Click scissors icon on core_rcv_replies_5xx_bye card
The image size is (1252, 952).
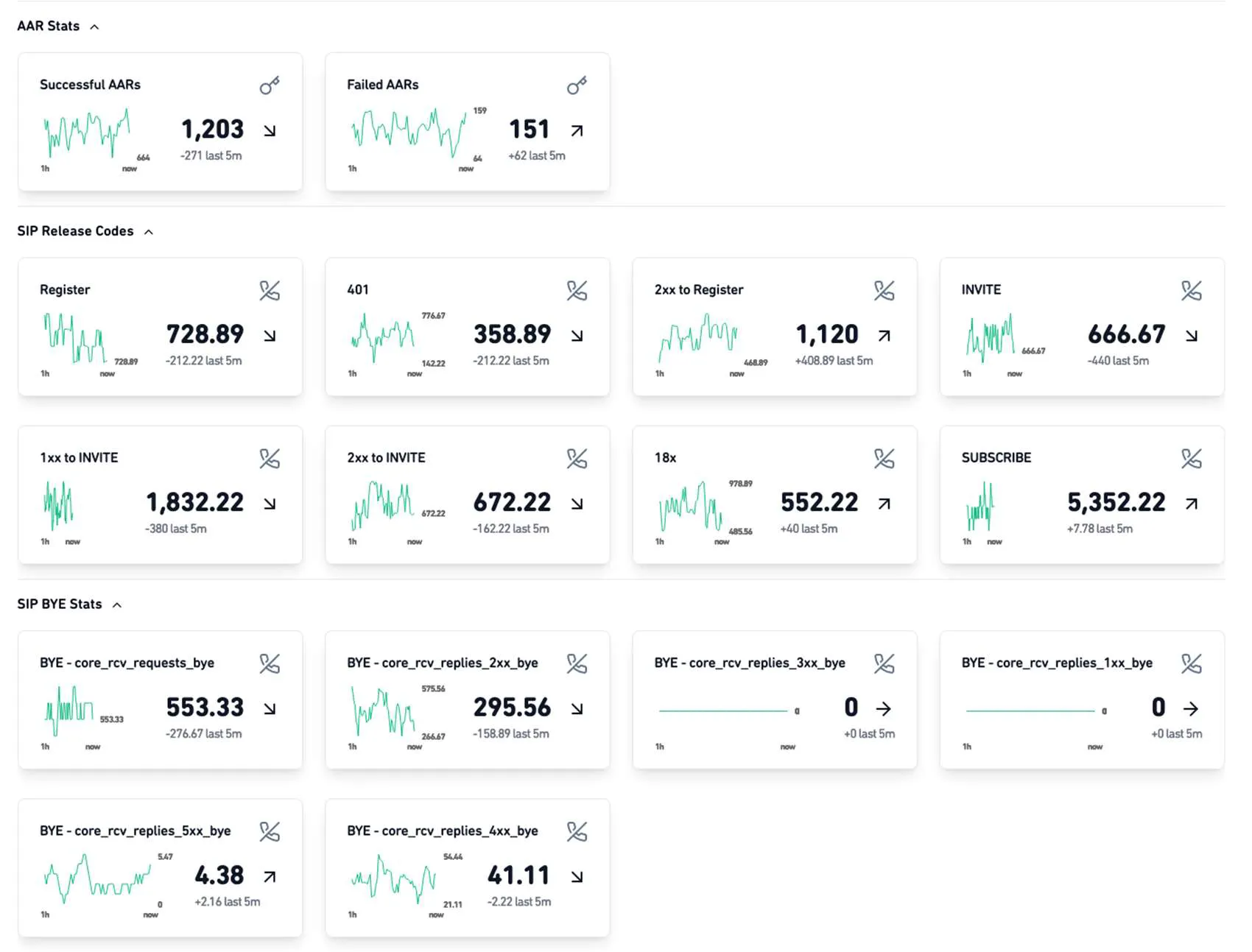coord(270,831)
